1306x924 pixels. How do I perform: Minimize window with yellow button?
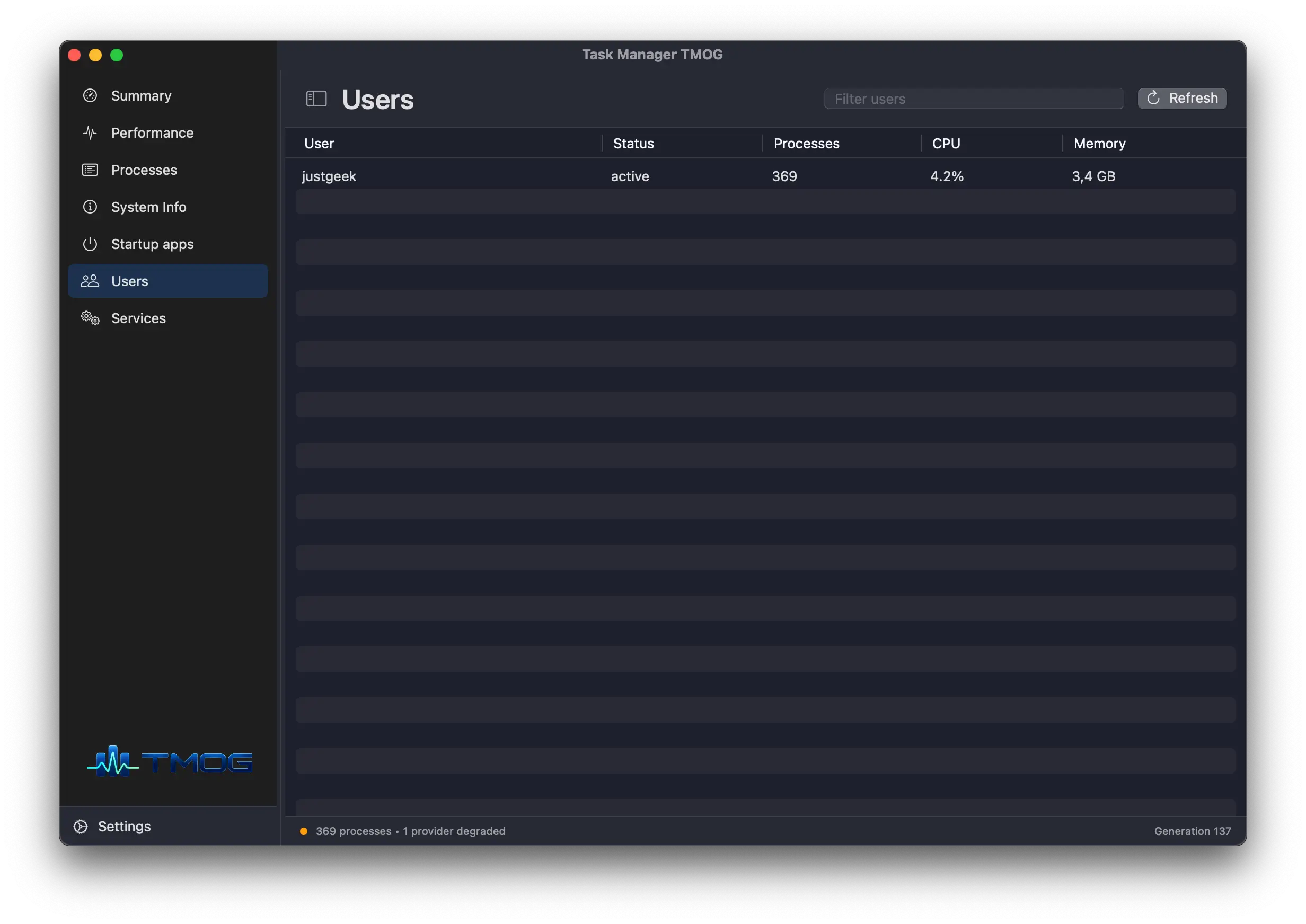coord(95,55)
